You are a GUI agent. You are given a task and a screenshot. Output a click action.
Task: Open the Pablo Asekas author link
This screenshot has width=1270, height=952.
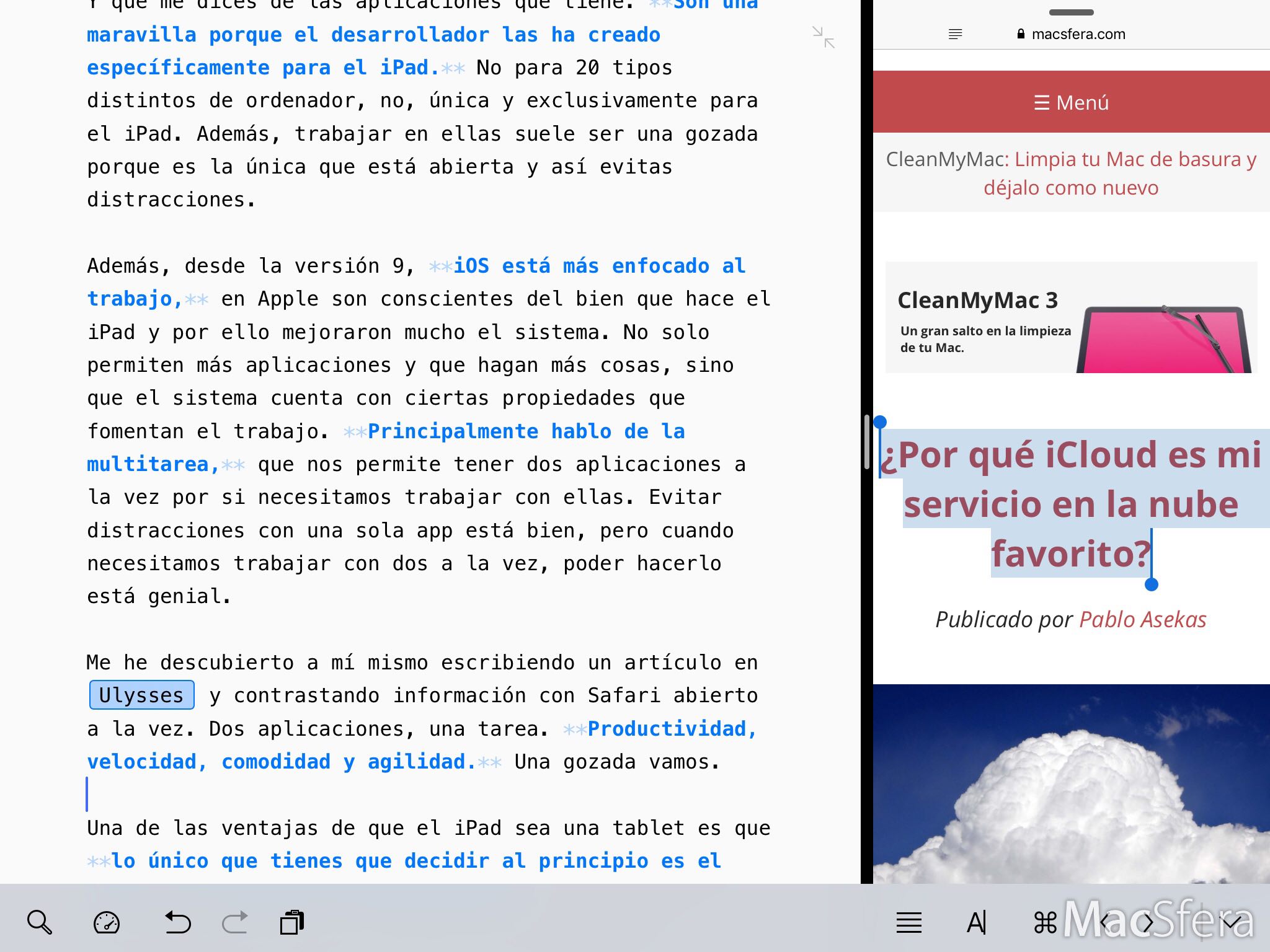coord(1143,619)
